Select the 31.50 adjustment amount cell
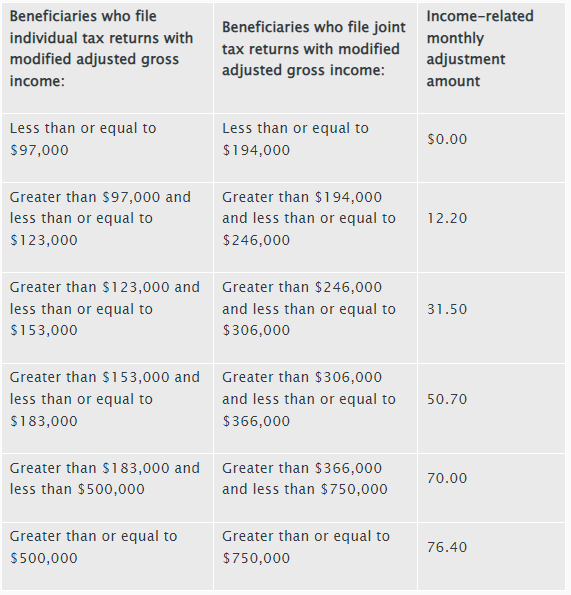The width and height of the screenshot is (571, 595). click(491, 318)
